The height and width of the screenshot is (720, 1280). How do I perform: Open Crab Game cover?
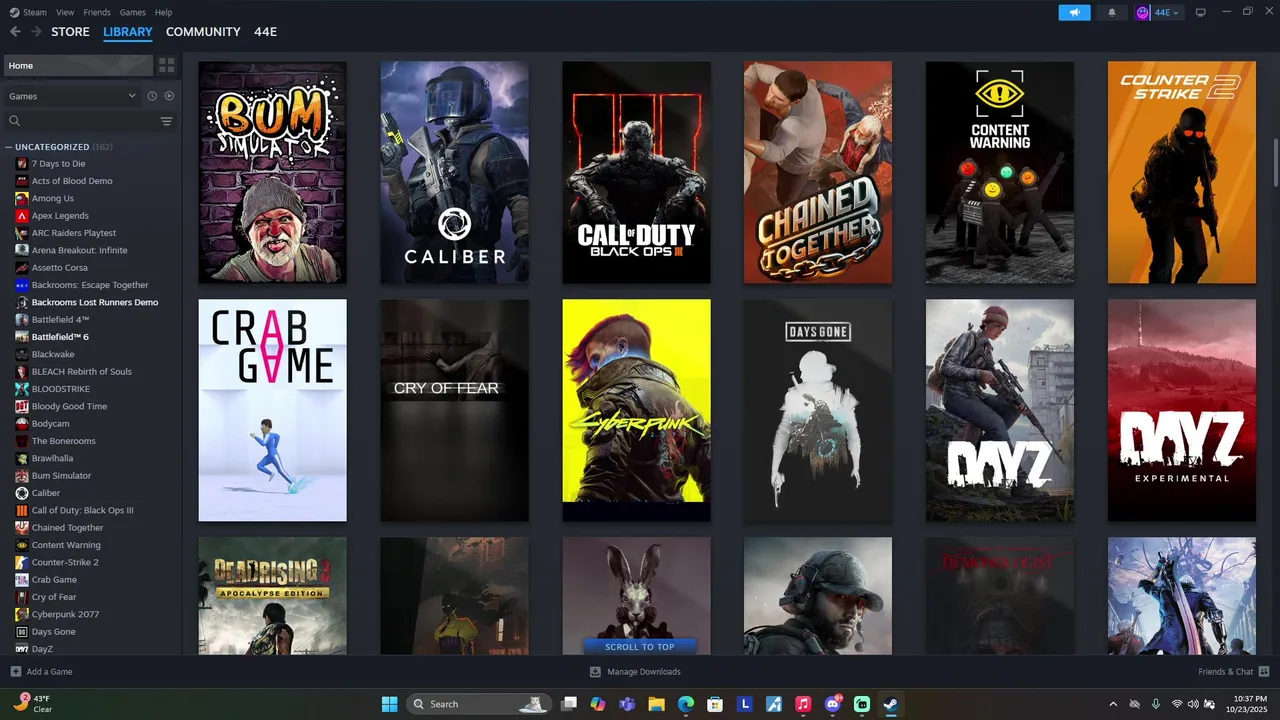[273, 410]
